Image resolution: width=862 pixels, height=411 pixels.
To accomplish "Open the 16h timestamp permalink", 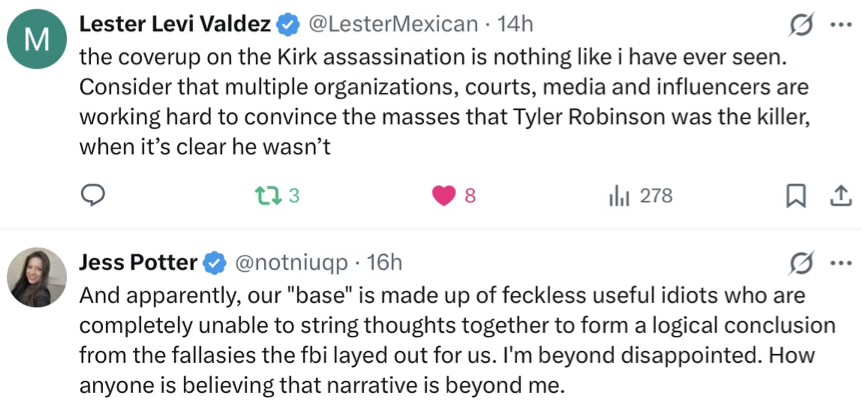I will [x=385, y=263].
